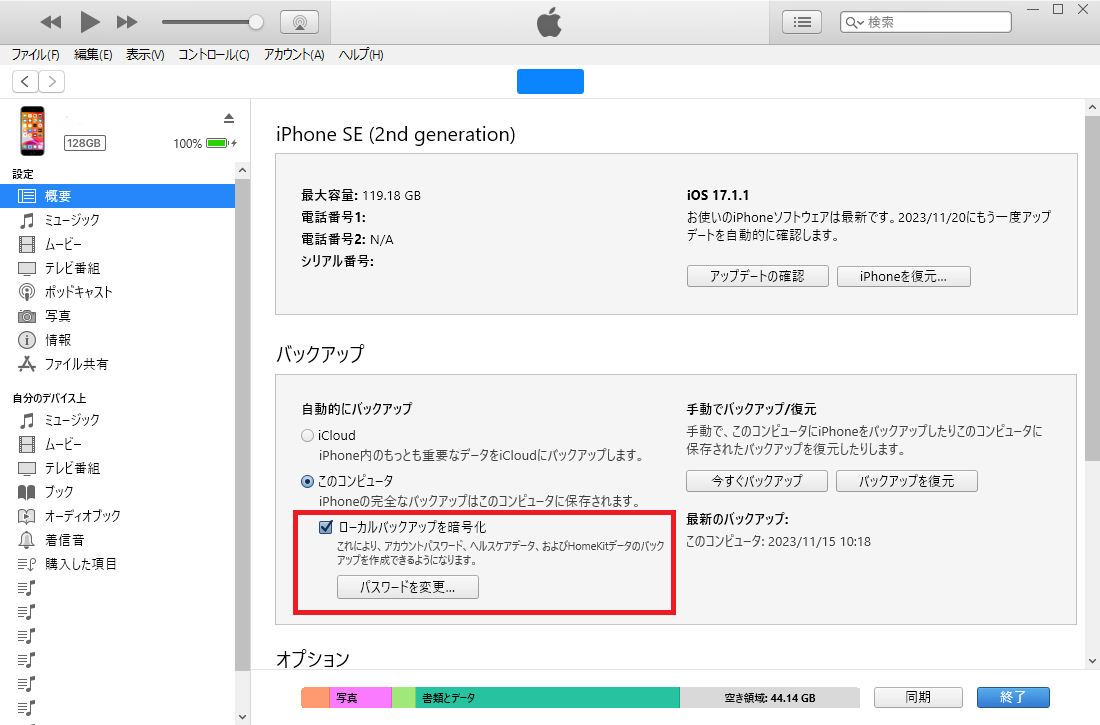Screen dimensions: 1100x725
Task: Open the 表示(V) menu
Action: click(x=145, y=55)
